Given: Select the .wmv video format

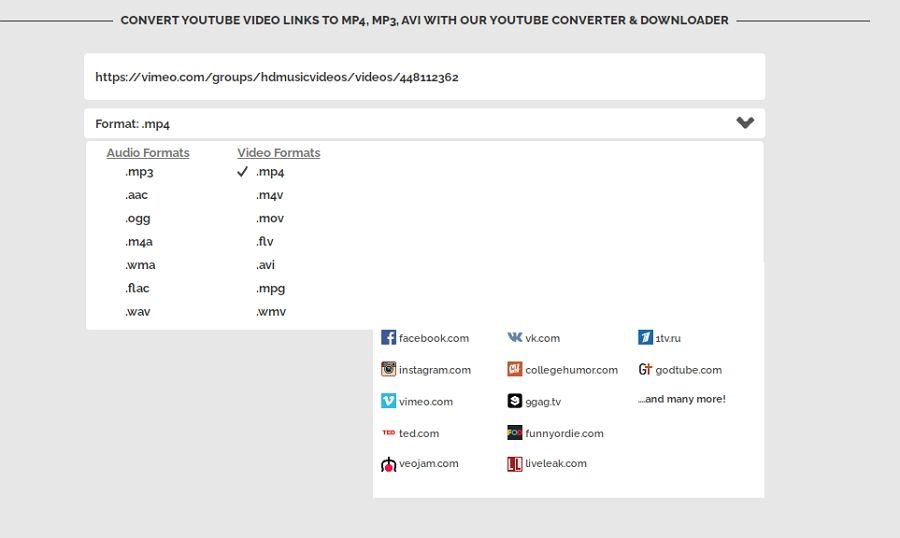Looking at the screenshot, I should pos(270,312).
